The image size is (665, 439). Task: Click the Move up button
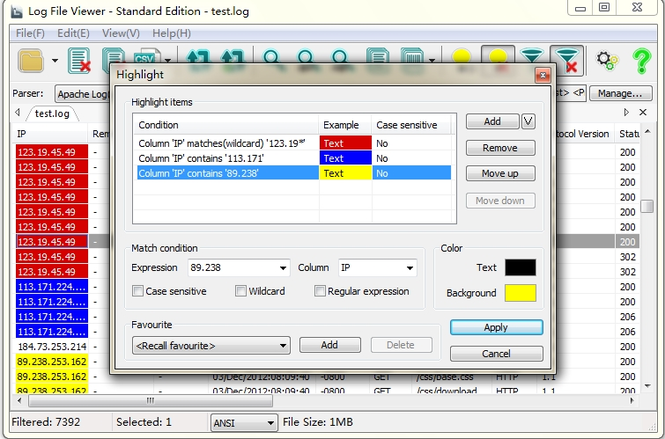point(500,173)
